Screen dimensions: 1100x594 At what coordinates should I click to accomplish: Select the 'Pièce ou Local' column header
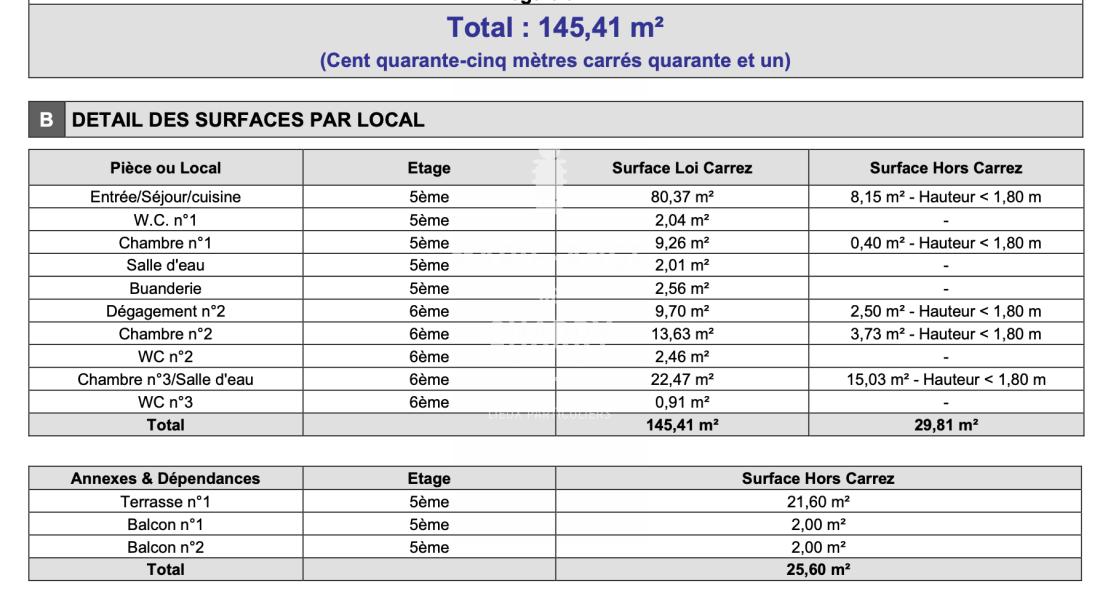click(x=166, y=168)
